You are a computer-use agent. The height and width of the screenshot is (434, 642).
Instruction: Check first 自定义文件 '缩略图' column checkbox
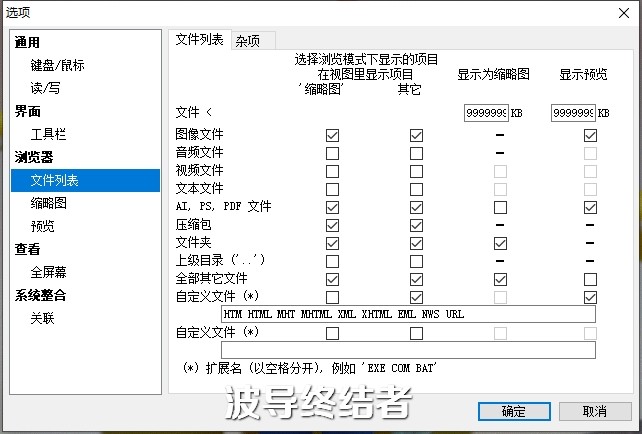point(332,298)
